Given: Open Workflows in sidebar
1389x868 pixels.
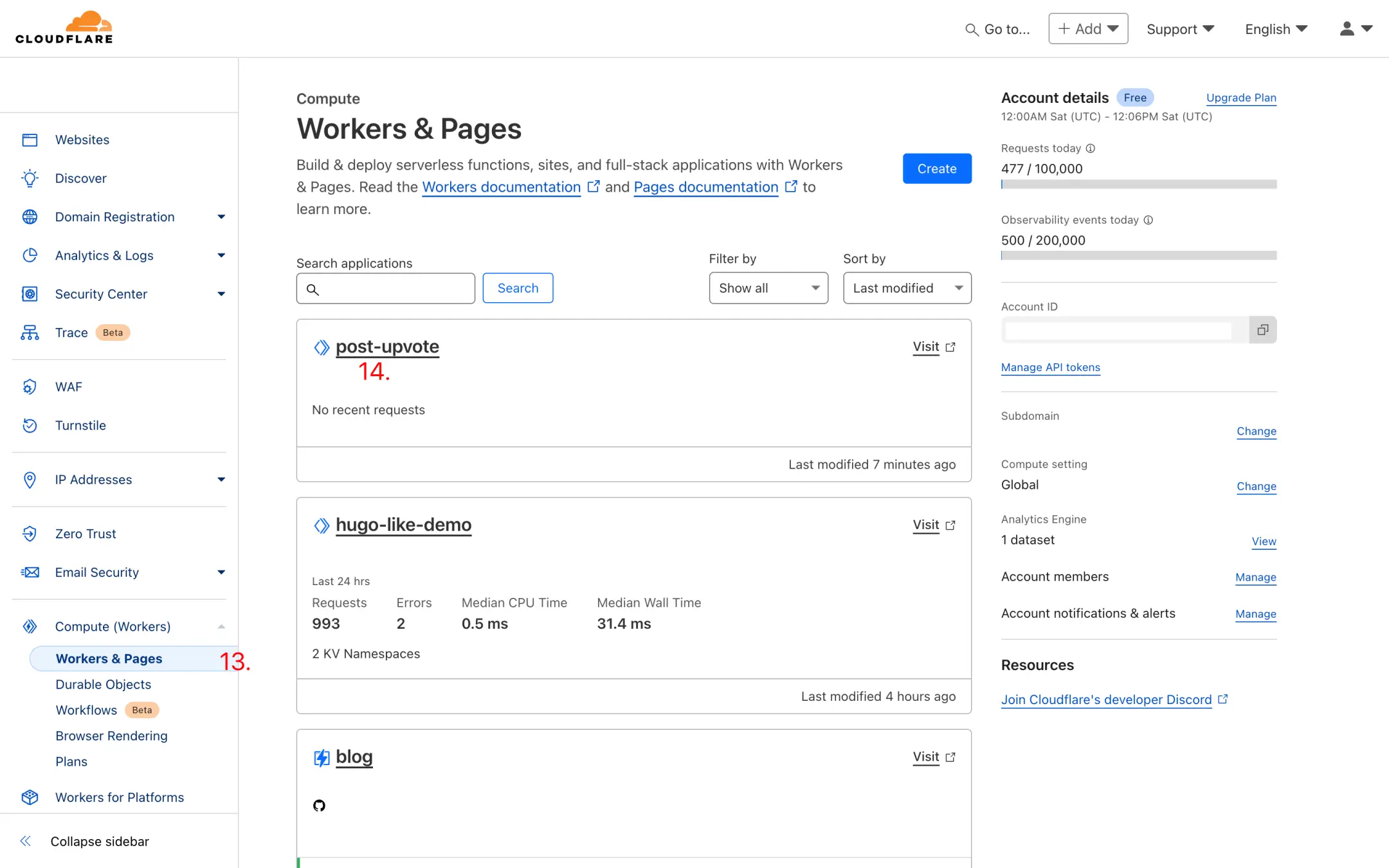Looking at the screenshot, I should click(86, 710).
